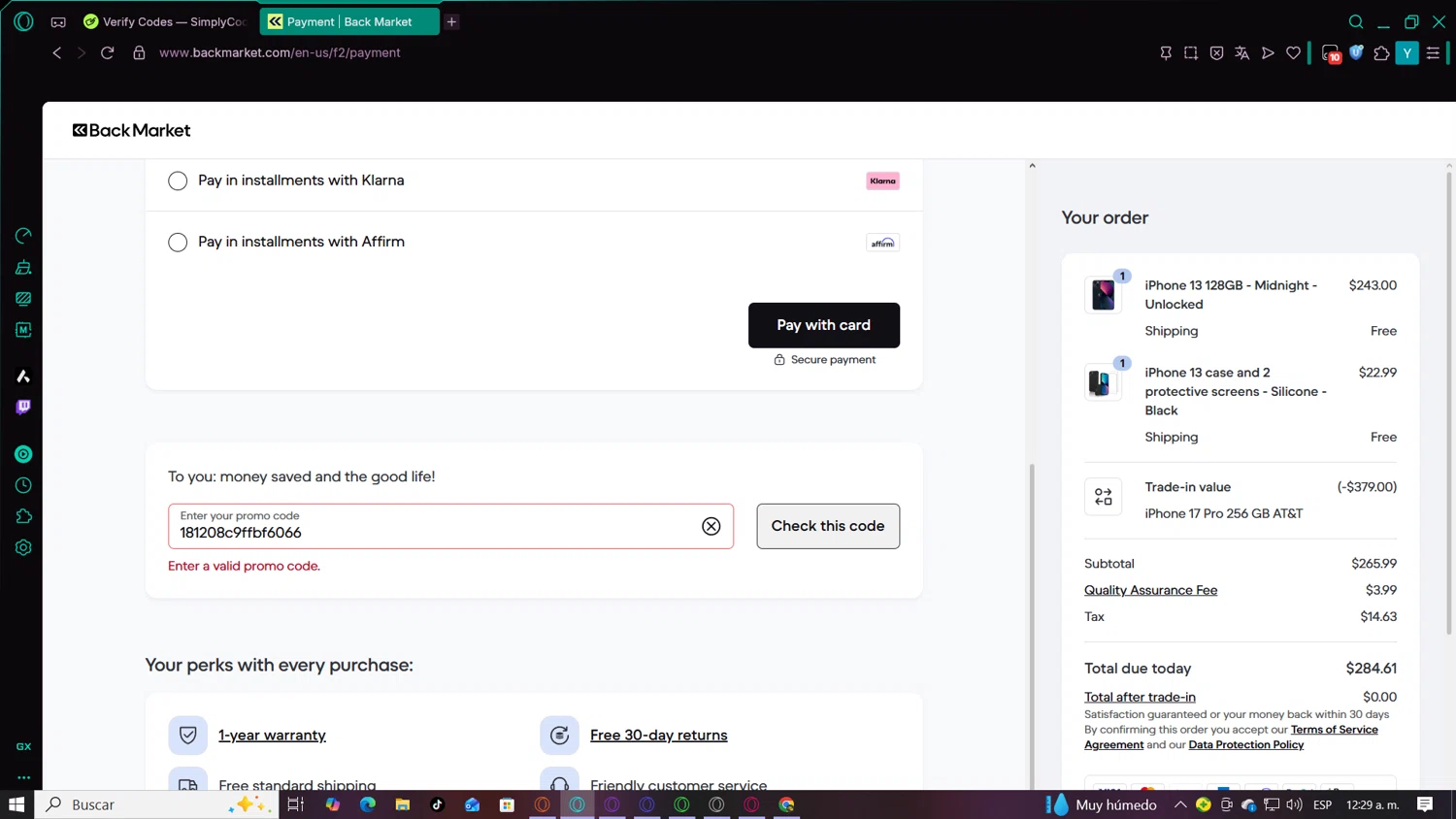Open the Windows Start menu

pos(17,804)
